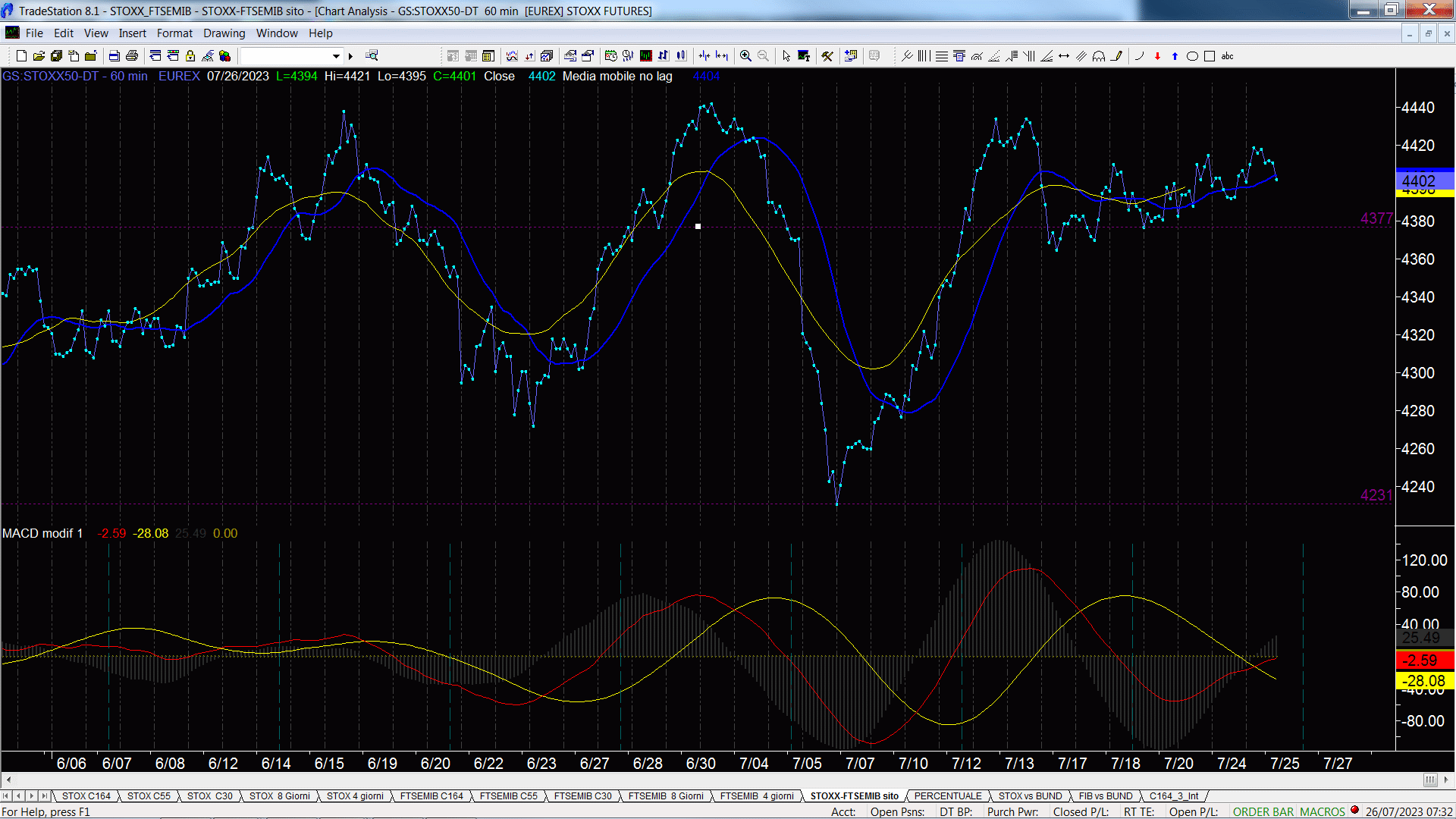Screen dimensions: 1456x819
Task: Switch to the FIB vs BUND tab
Action: (x=1106, y=795)
